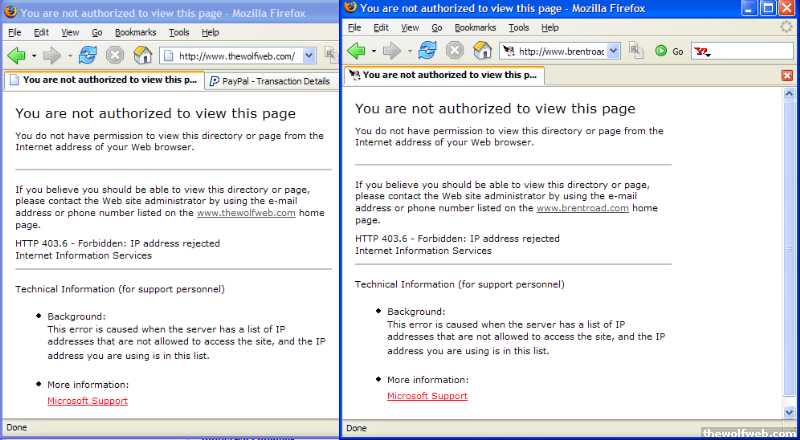
Task: Click Firefox logo in left window title bar
Action: (x=10, y=12)
